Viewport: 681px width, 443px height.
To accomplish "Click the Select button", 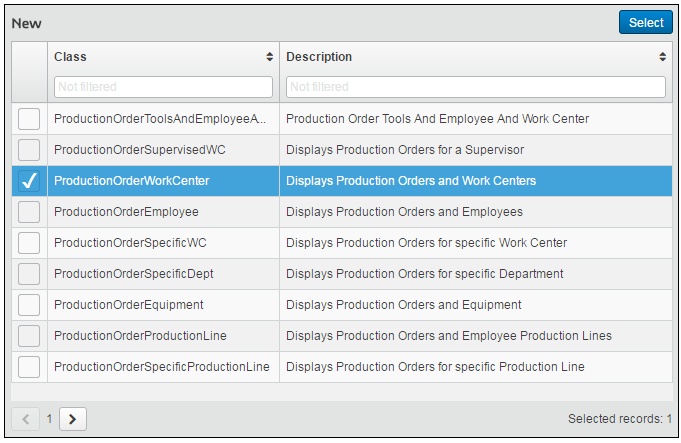I will point(645,23).
